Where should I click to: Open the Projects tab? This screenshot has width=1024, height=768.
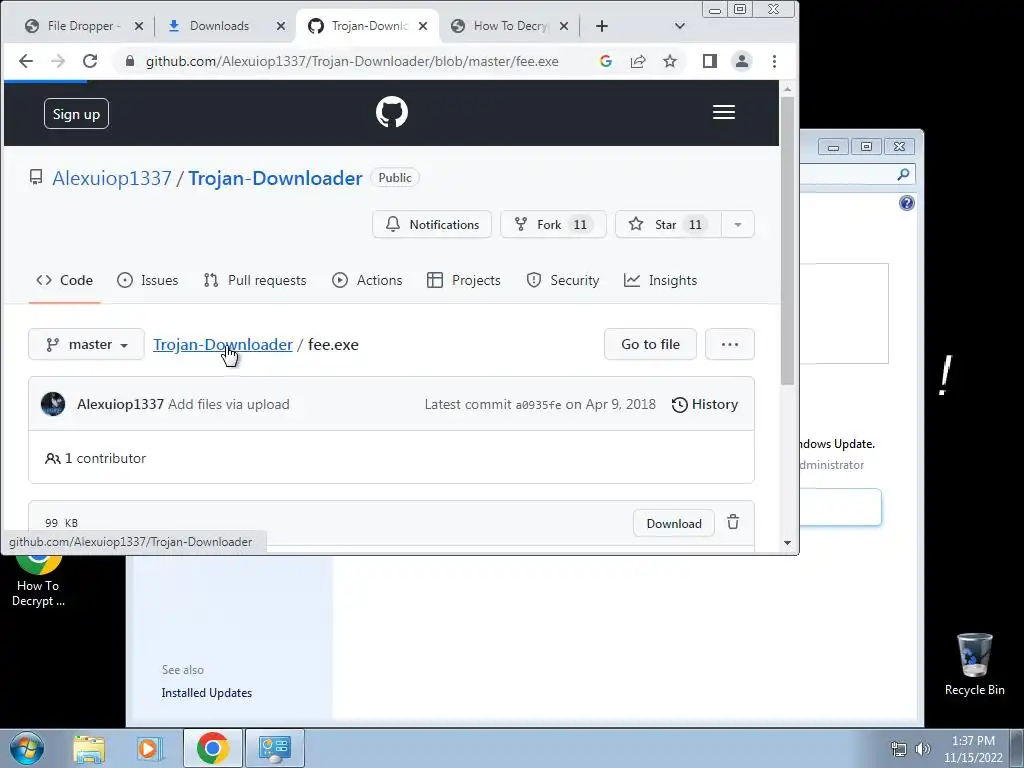[x=464, y=280]
